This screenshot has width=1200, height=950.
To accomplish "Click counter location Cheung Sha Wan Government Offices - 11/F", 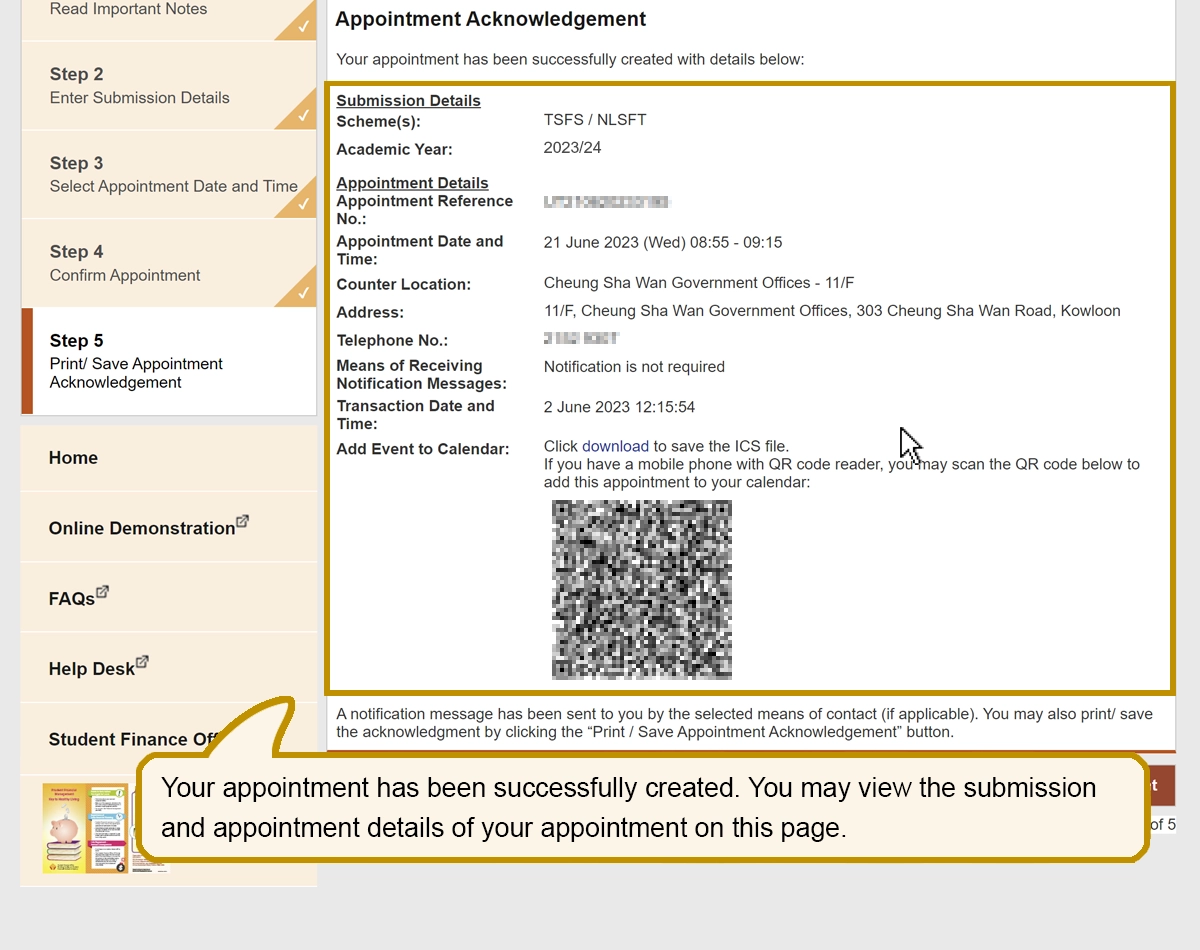I will pos(699,283).
